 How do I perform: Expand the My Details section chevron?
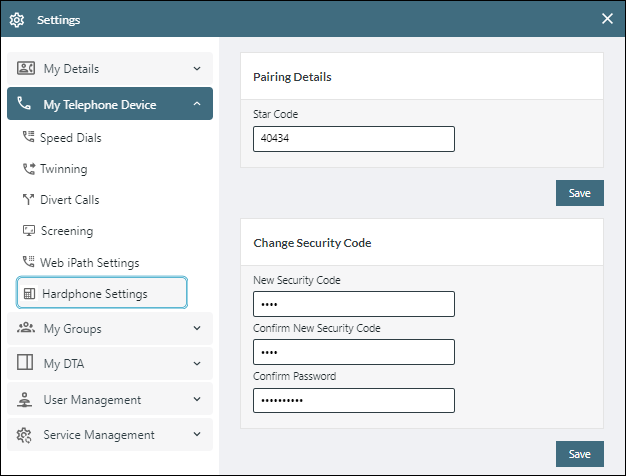197,69
